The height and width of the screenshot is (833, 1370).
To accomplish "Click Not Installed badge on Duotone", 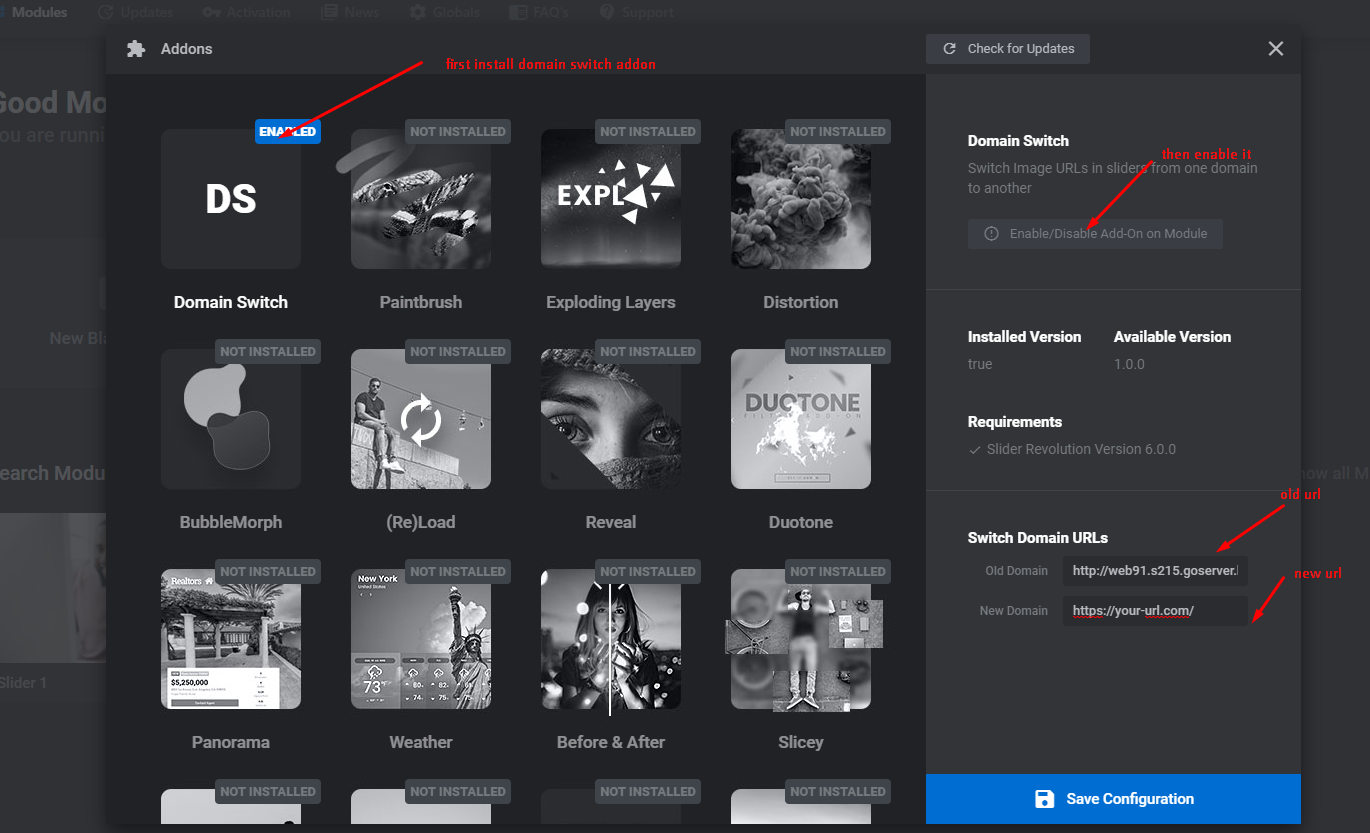I will tap(838, 351).
